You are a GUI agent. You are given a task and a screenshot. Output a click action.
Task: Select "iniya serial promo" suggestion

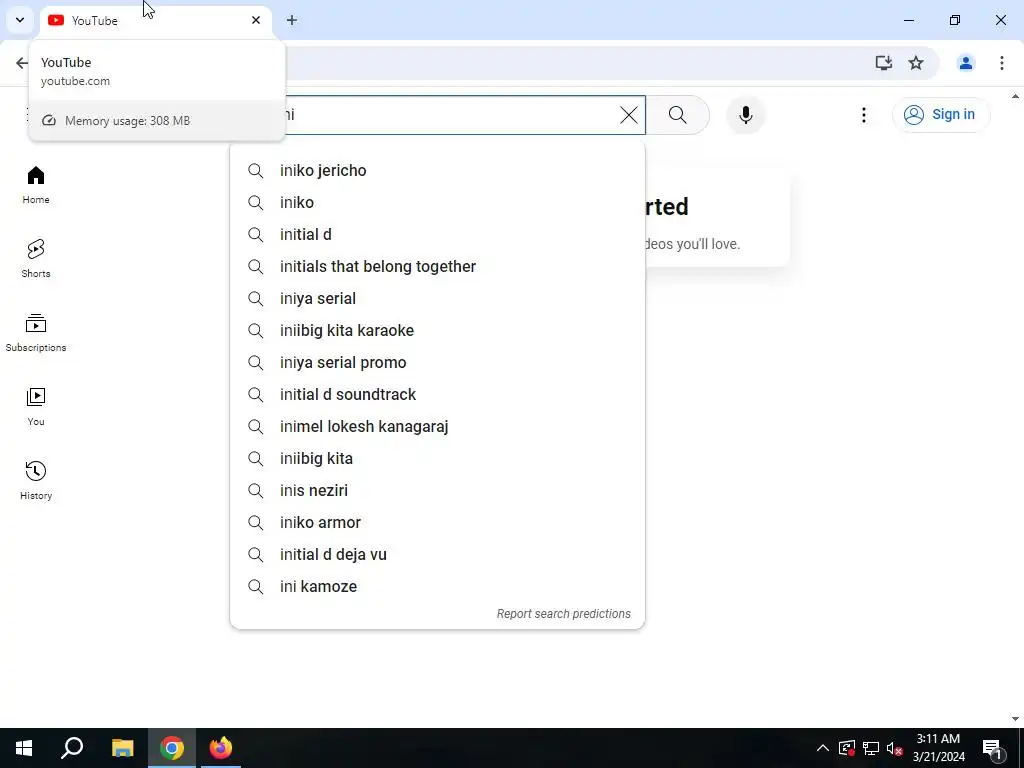coord(438,362)
